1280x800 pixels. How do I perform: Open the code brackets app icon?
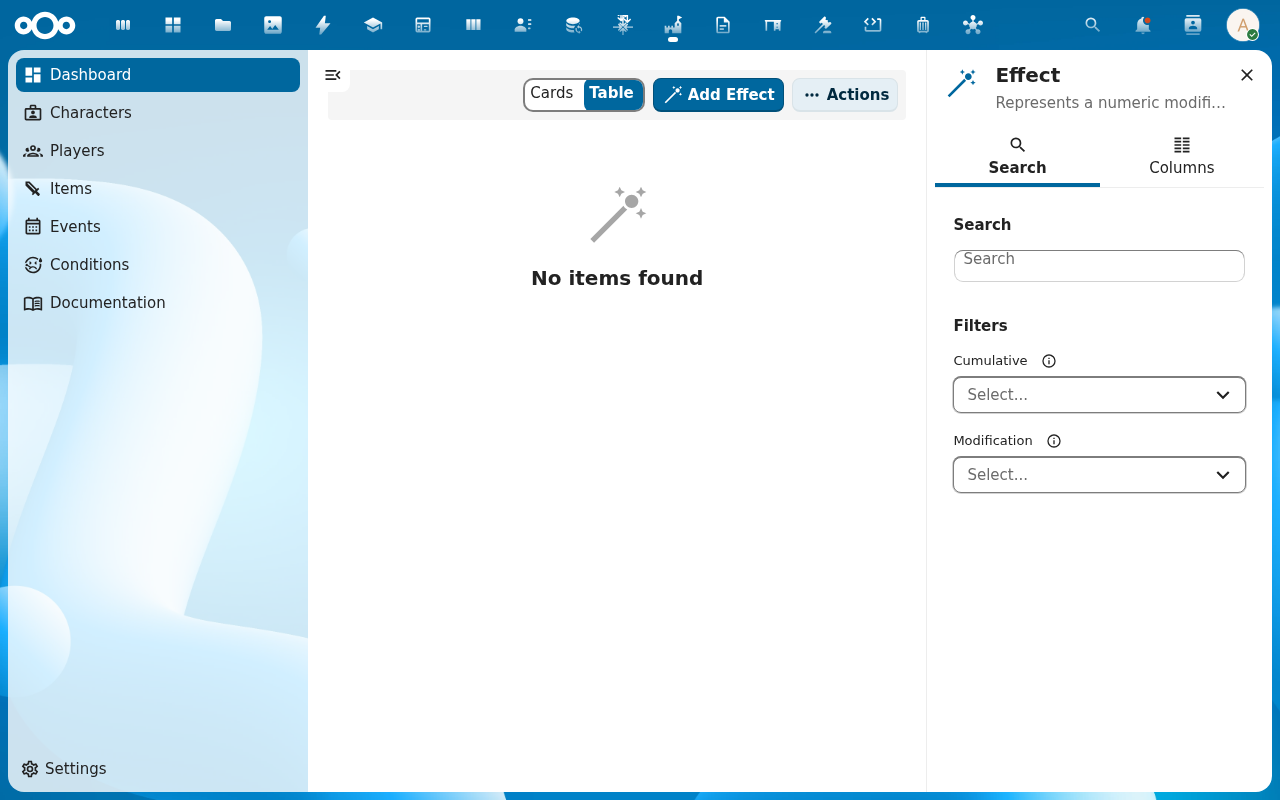coord(873,25)
